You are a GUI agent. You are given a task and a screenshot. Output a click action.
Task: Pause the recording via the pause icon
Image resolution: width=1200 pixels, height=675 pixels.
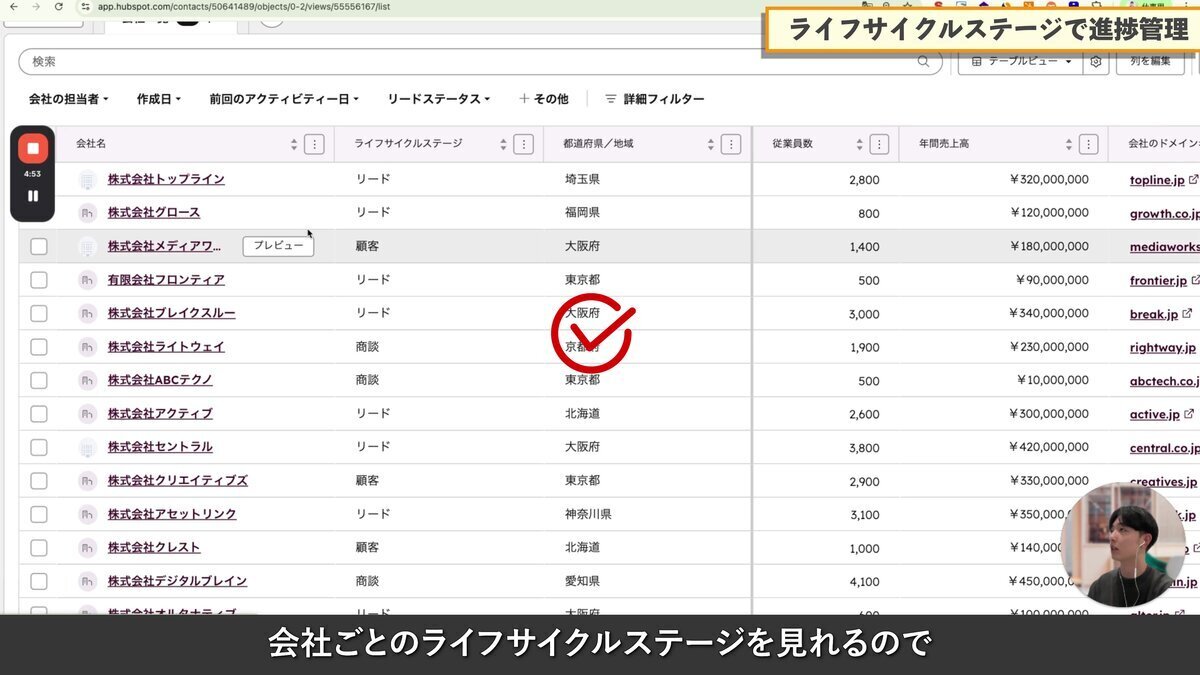coord(31,196)
